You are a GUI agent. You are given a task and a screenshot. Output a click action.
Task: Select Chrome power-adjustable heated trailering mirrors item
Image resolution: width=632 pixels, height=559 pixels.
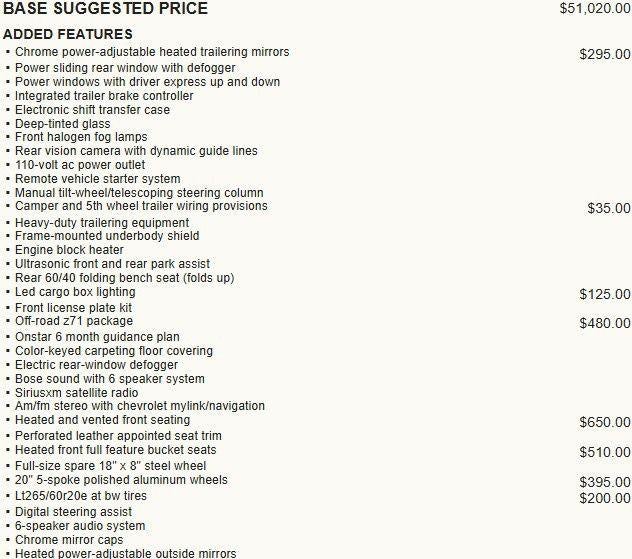pos(152,52)
